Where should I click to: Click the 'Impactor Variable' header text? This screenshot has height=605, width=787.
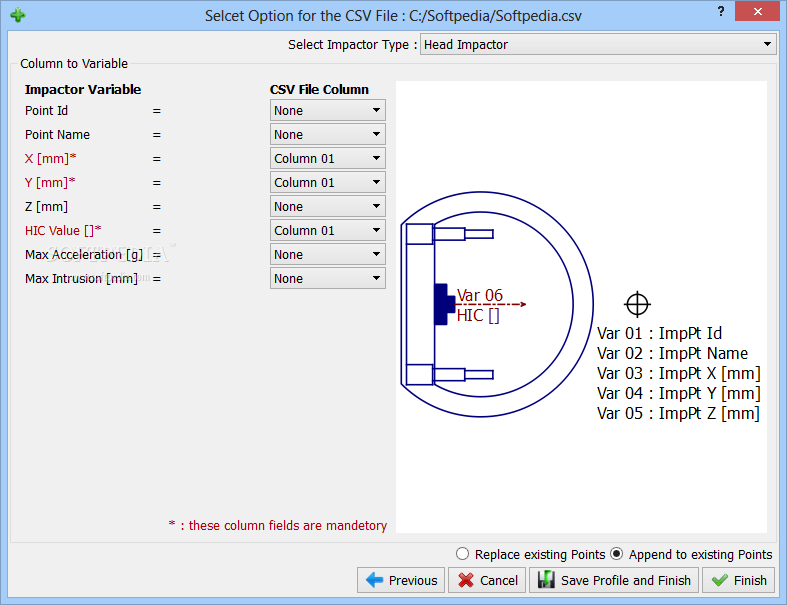83,89
